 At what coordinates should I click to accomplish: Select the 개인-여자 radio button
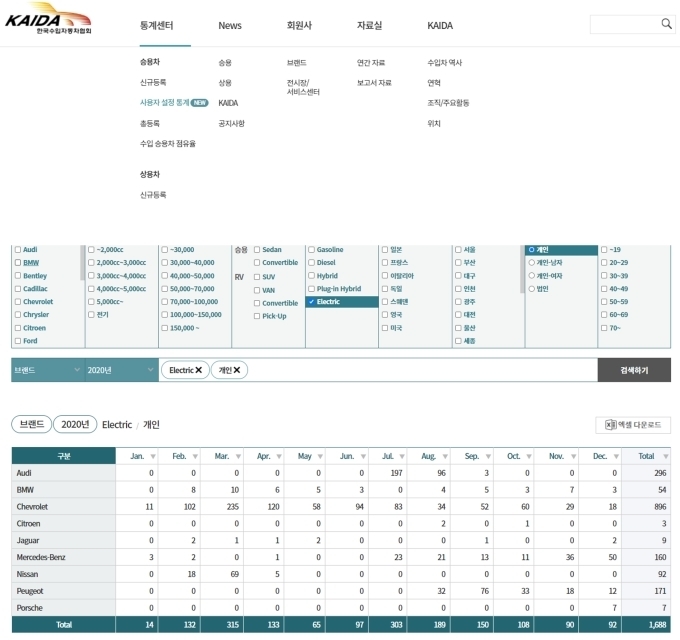531,276
